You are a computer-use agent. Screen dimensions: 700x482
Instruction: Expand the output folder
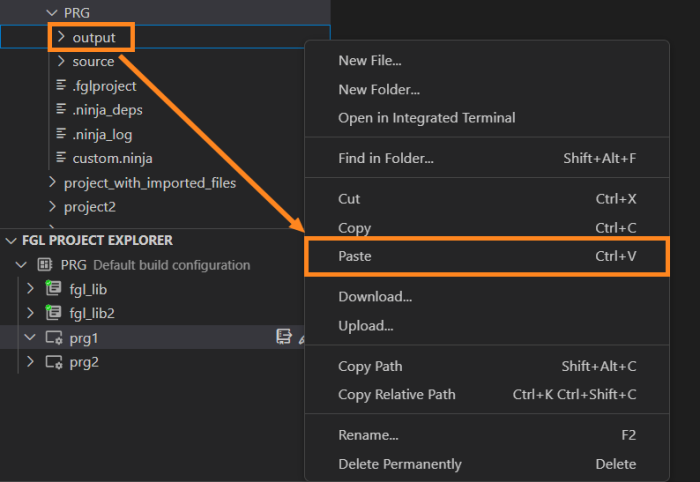tap(61, 38)
